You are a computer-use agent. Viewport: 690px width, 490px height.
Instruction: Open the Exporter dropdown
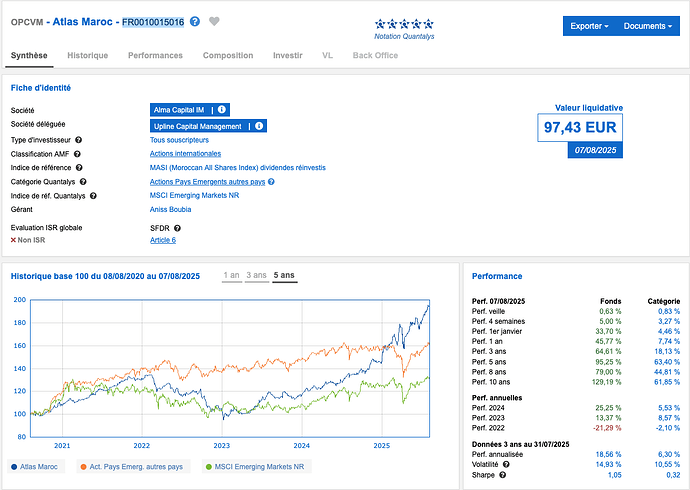(588, 26)
